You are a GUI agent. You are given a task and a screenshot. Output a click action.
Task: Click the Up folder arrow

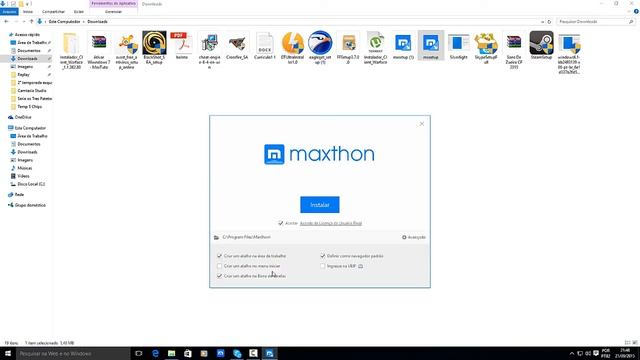pyautogui.click(x=31, y=22)
